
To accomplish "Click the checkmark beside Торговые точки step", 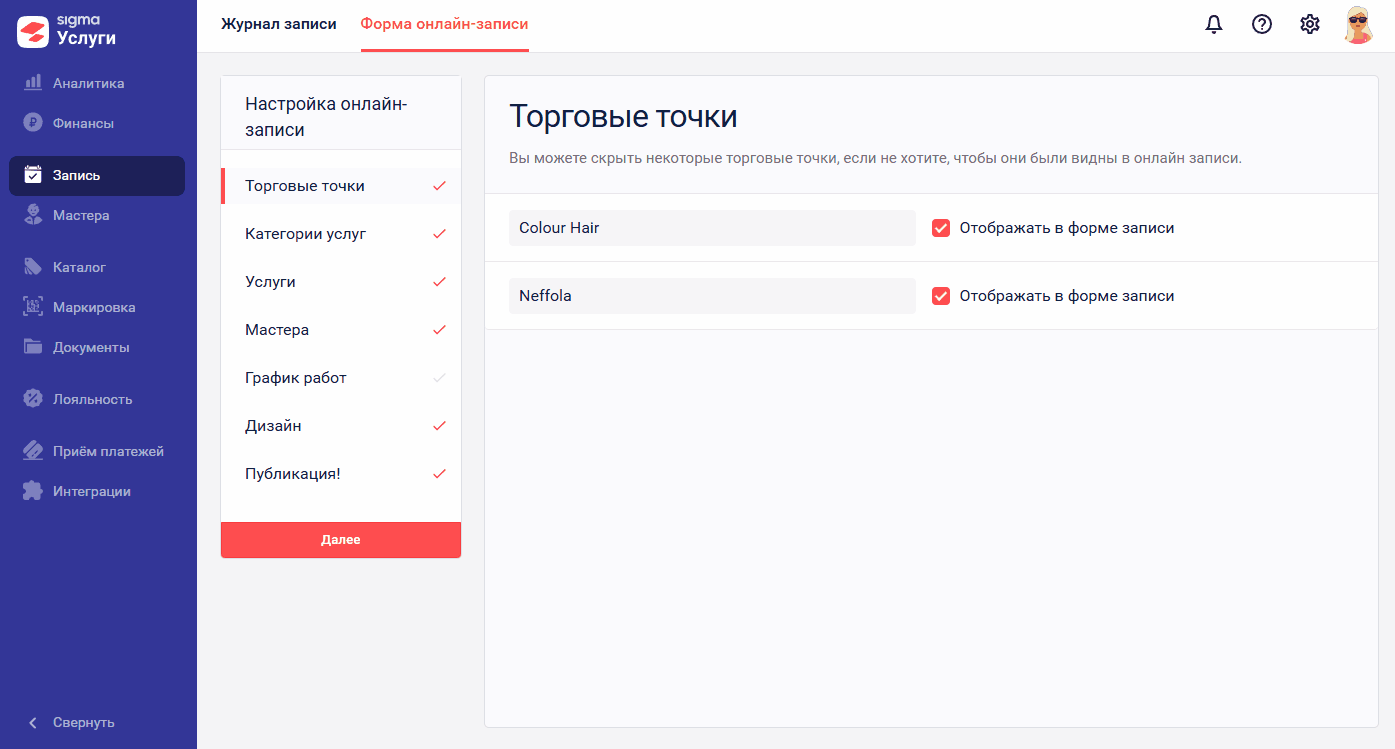I will [439, 186].
